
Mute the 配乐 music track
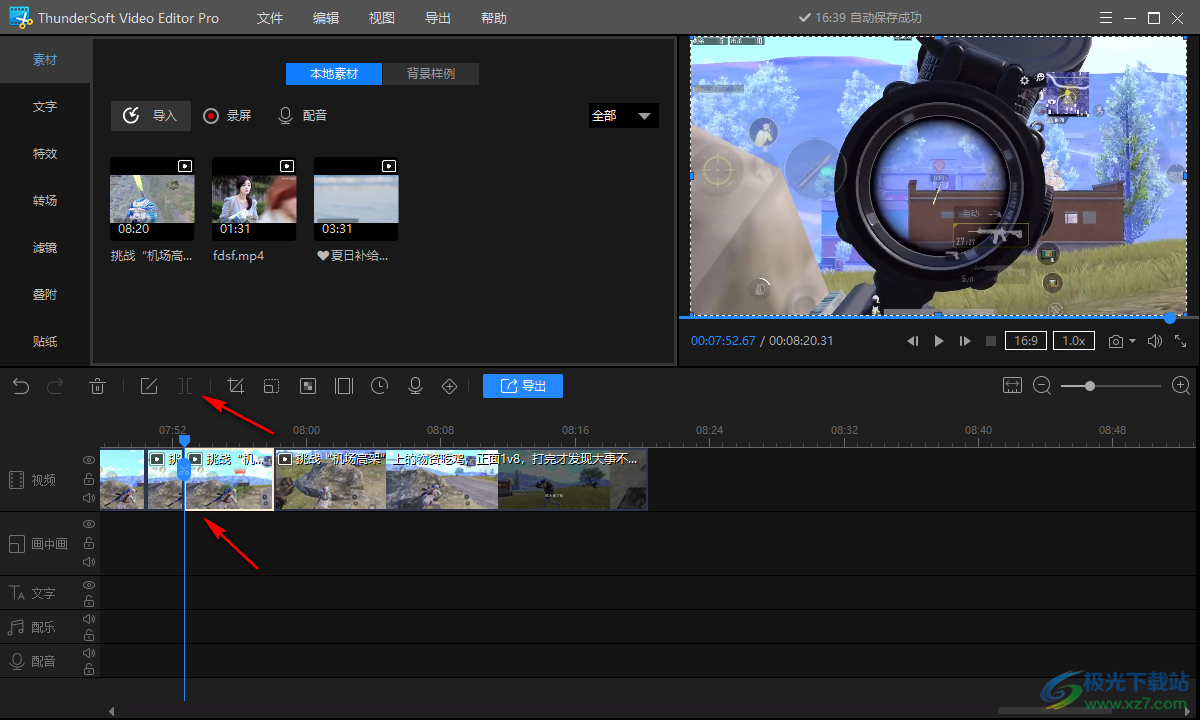click(89, 618)
